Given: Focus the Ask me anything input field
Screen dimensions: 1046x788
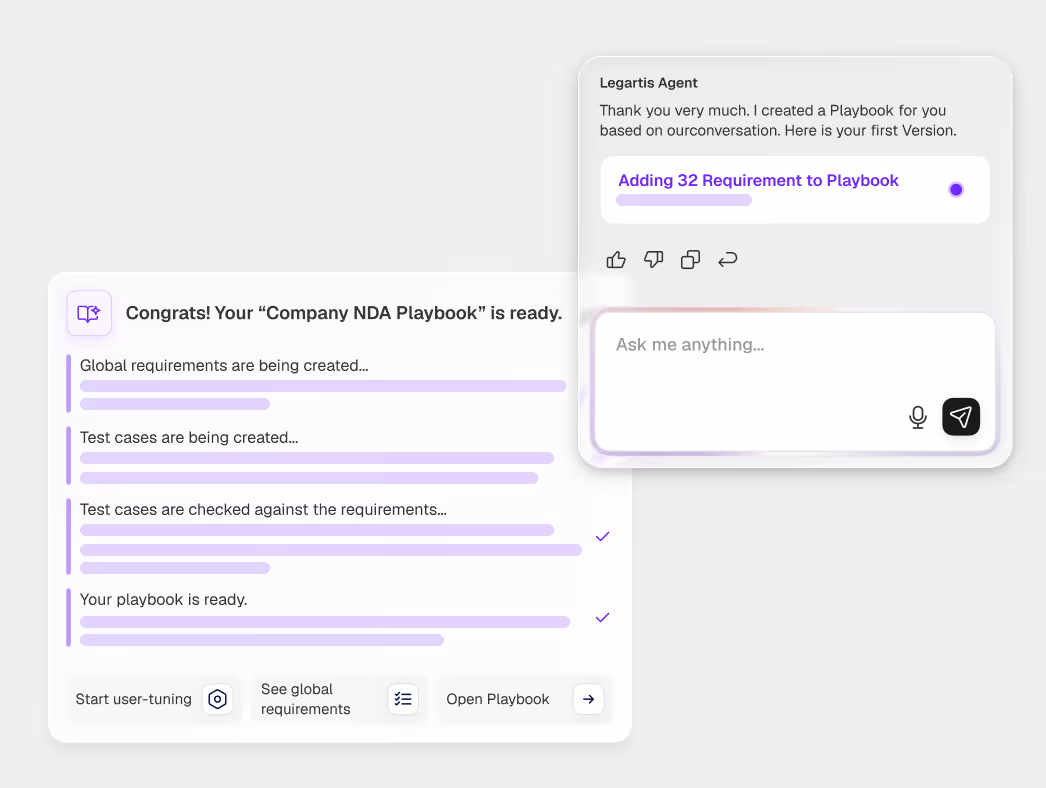Looking at the screenshot, I should (x=794, y=382).
